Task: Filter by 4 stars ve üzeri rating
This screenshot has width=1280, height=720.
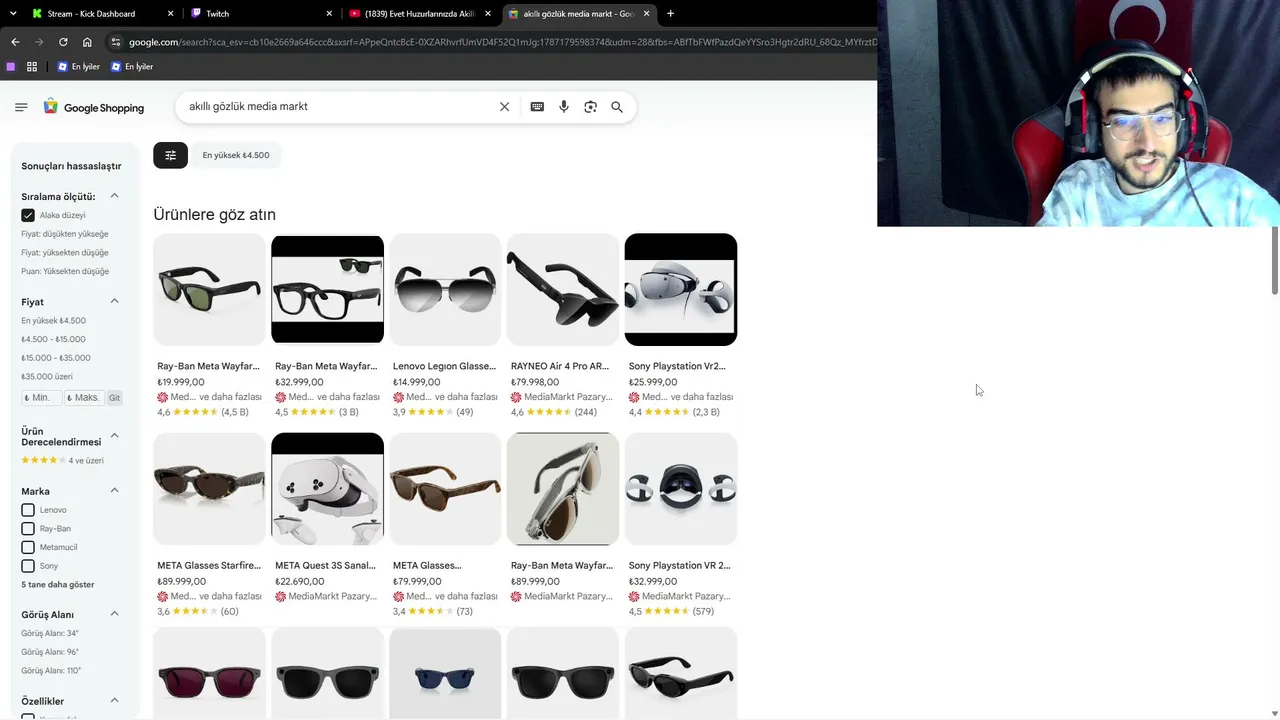Action: [x=62, y=461]
